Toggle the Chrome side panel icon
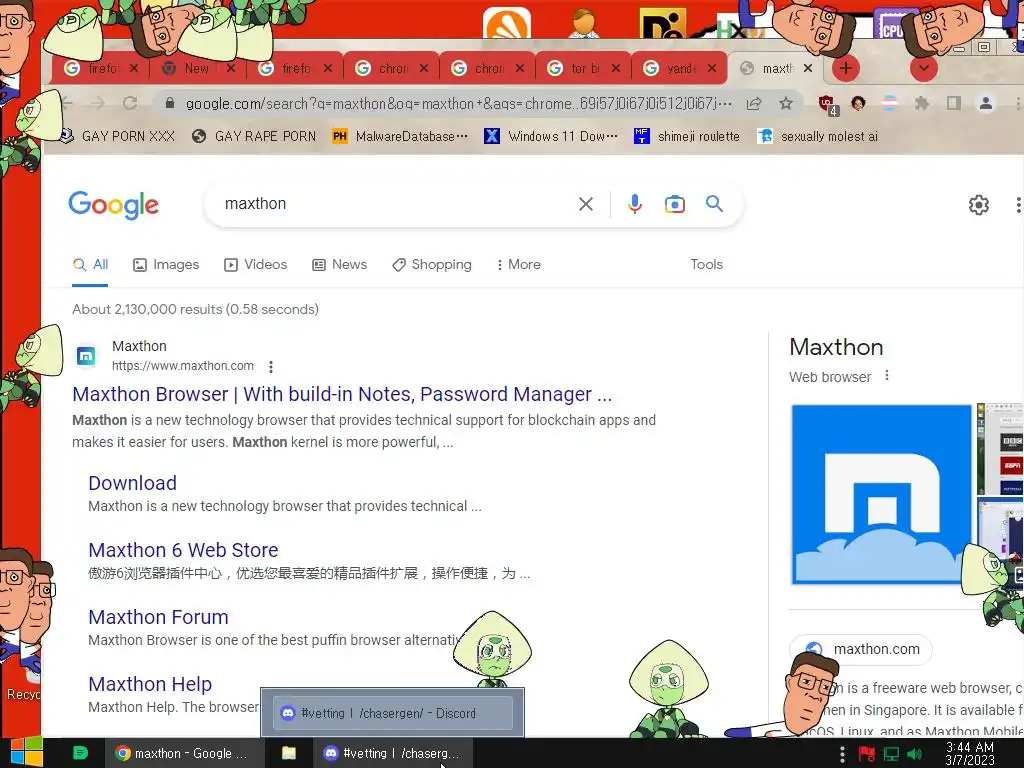1024x768 pixels. coord(953,103)
